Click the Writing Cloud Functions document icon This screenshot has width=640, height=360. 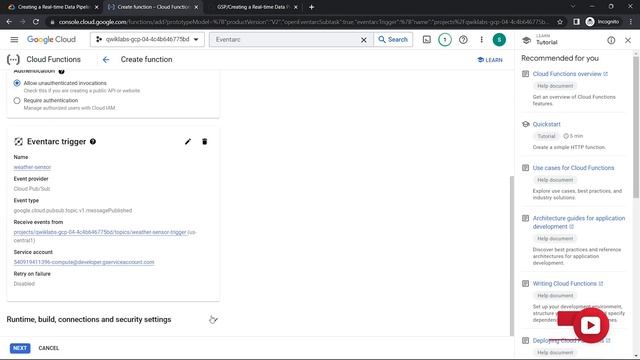[x=525, y=283]
